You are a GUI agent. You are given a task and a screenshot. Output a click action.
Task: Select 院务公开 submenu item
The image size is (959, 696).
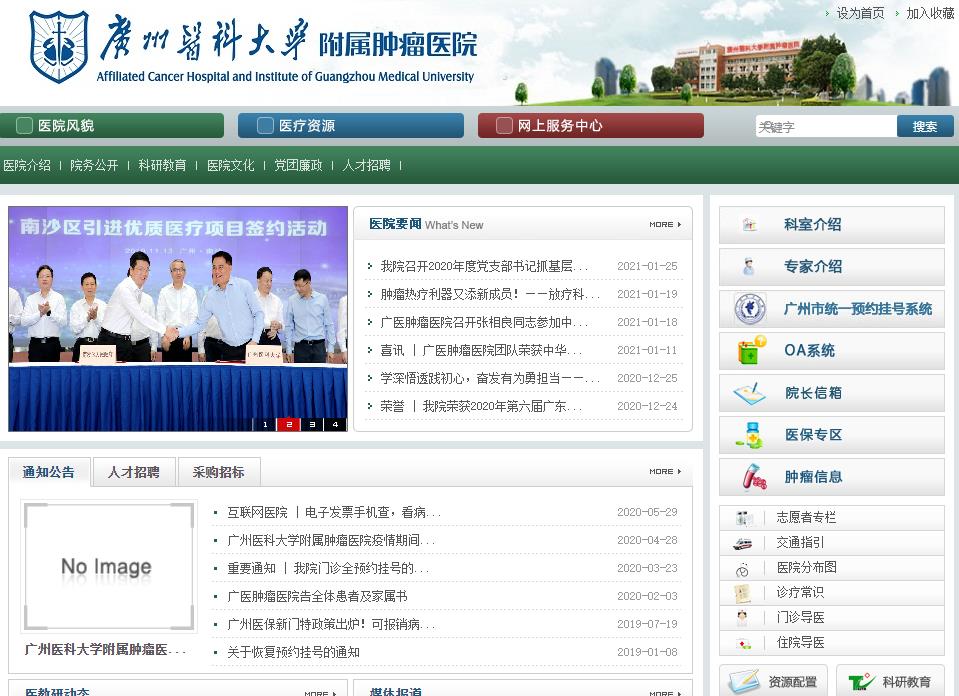pos(94,165)
